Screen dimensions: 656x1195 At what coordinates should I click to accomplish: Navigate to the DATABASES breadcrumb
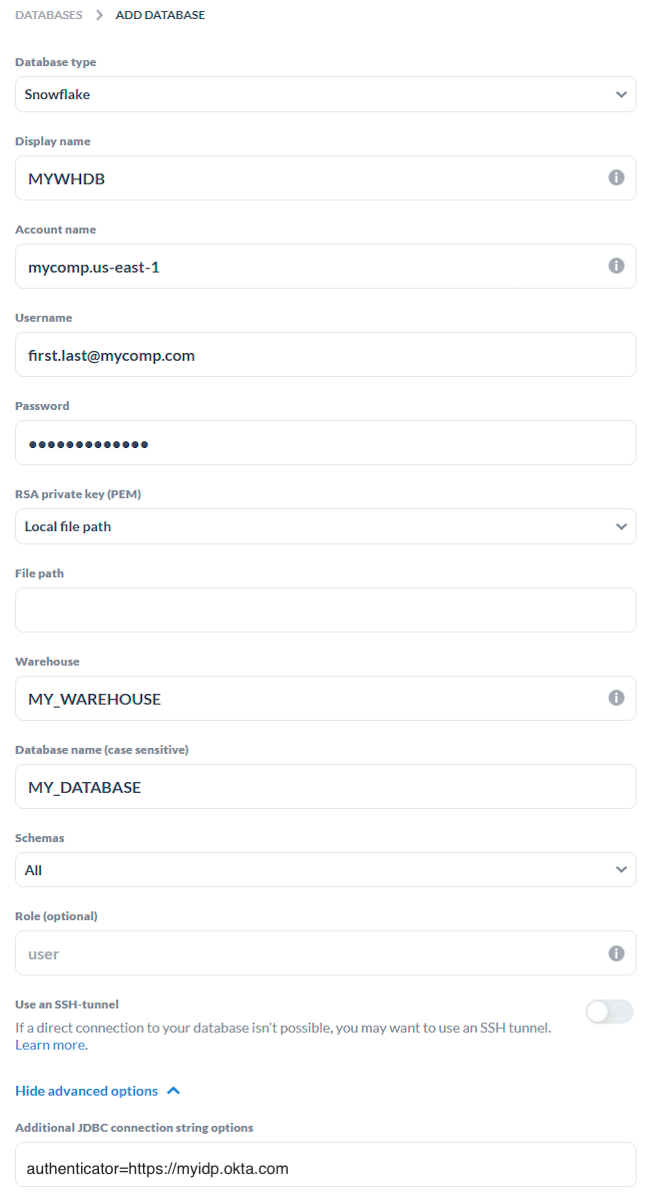(48, 15)
